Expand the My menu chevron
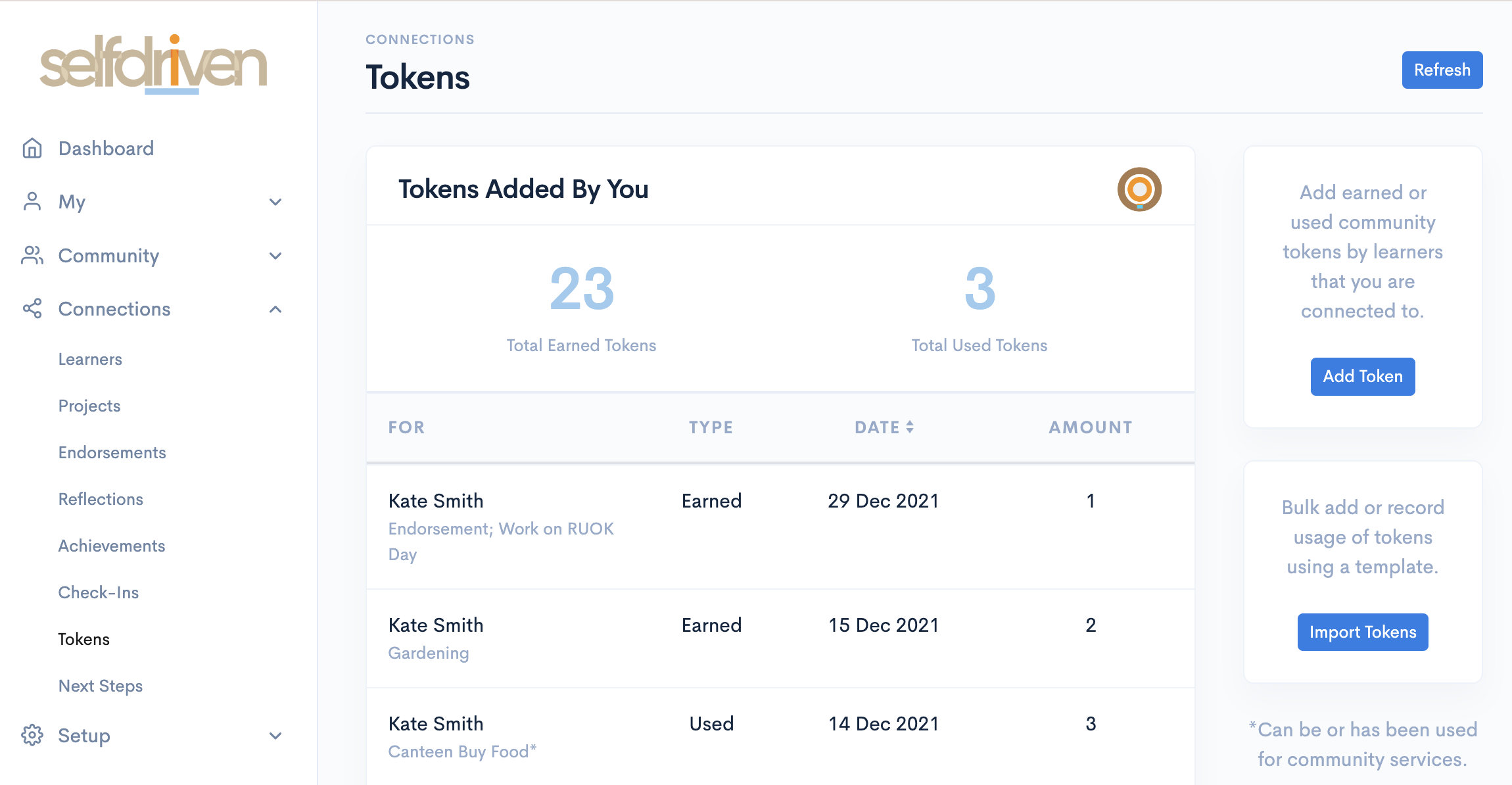1512x785 pixels. pos(275,202)
